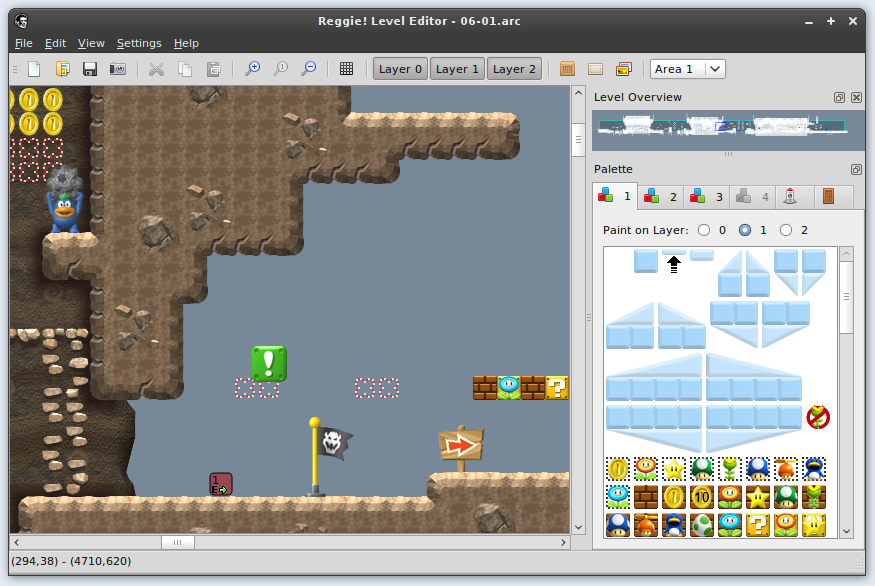Screen dimensions: 875x586
Task: Open the Settings menu
Action: click(139, 43)
